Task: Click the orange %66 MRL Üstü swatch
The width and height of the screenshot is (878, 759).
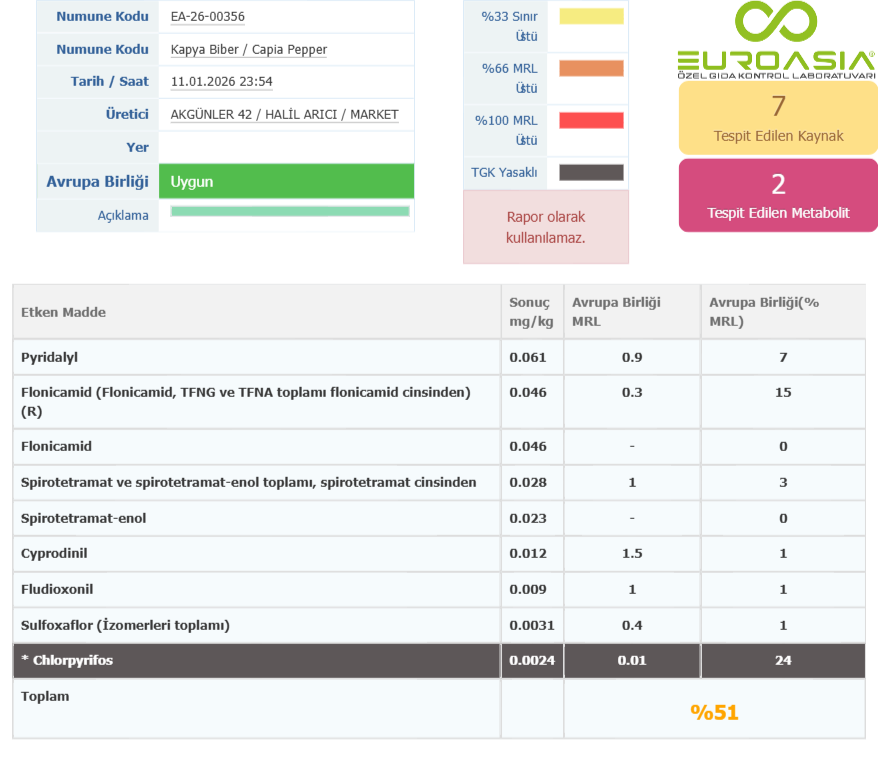Action: (591, 68)
